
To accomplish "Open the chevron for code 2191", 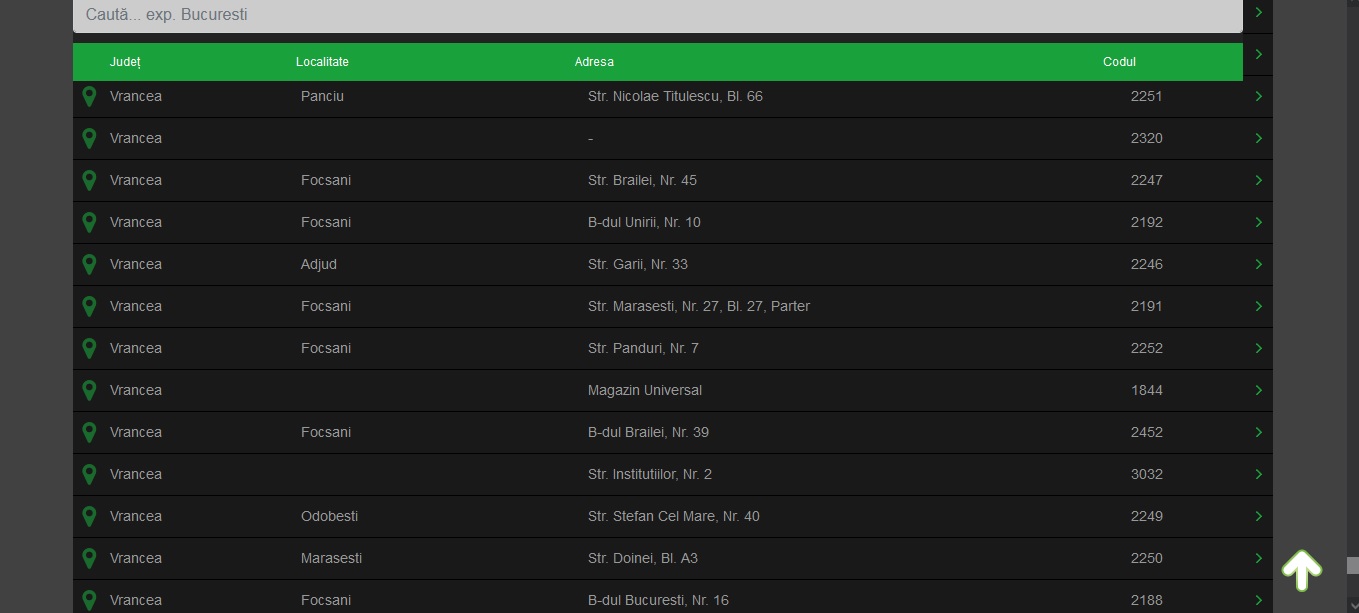I will click(1258, 306).
